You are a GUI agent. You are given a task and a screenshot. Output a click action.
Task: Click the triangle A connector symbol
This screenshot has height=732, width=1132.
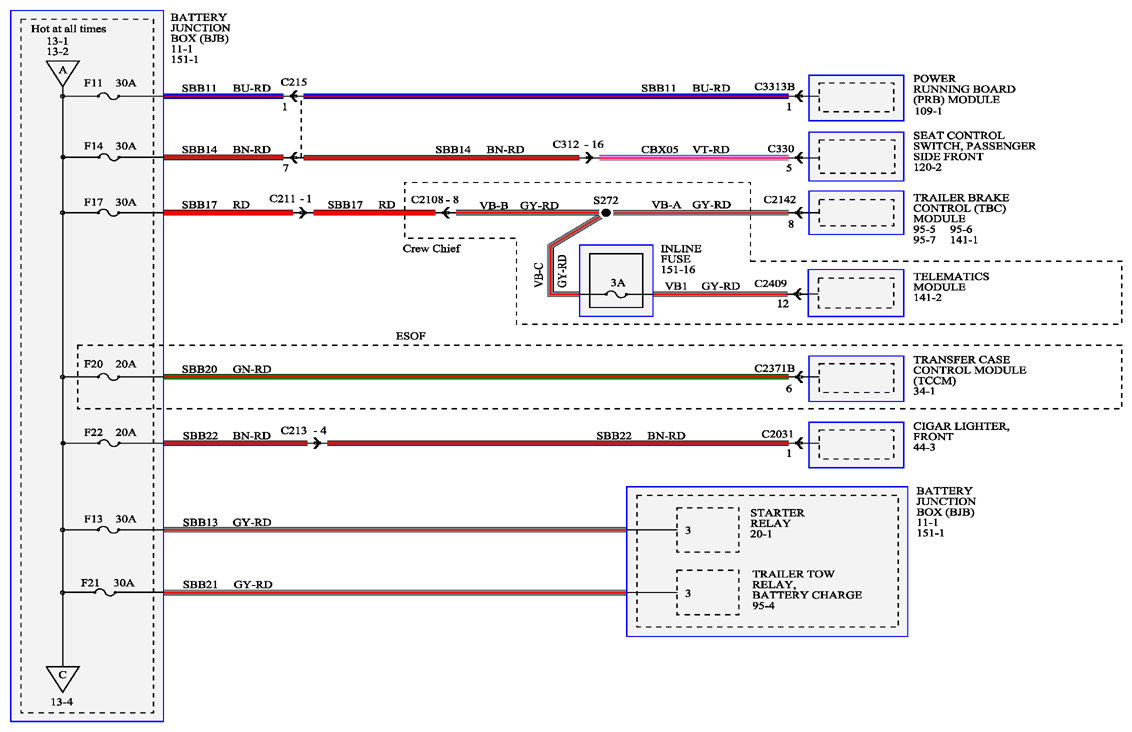[63, 73]
